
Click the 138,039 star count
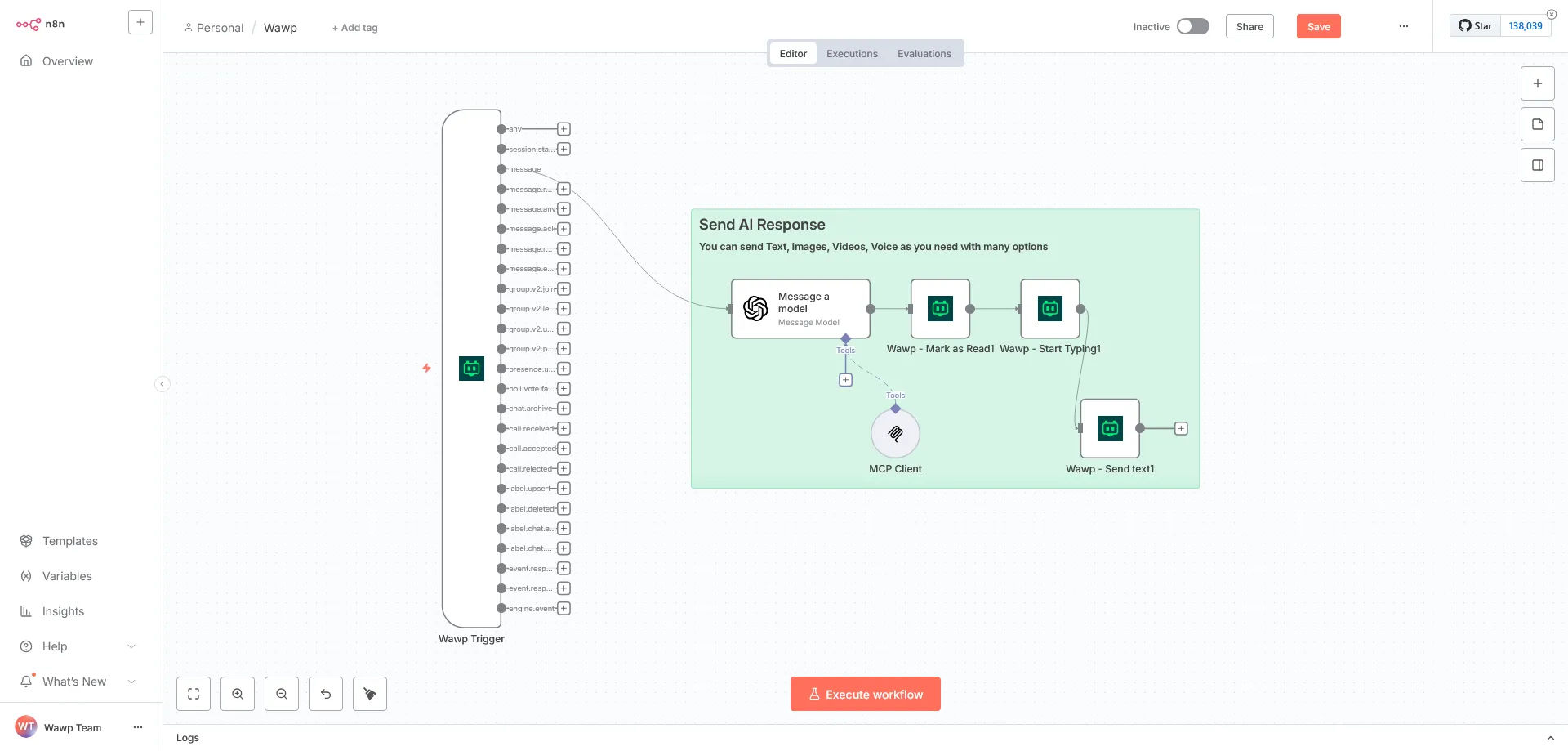pyautogui.click(x=1526, y=26)
